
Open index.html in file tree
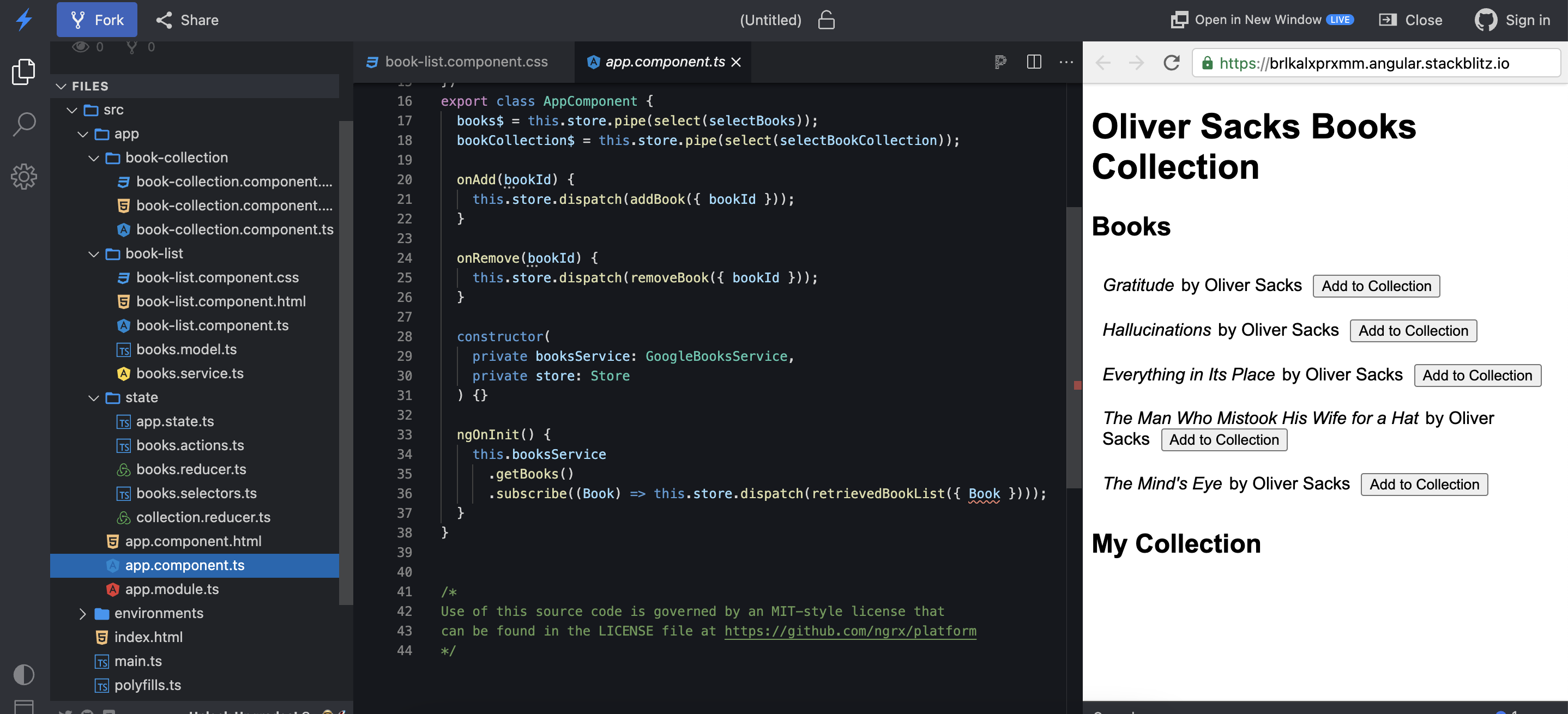click(x=148, y=637)
